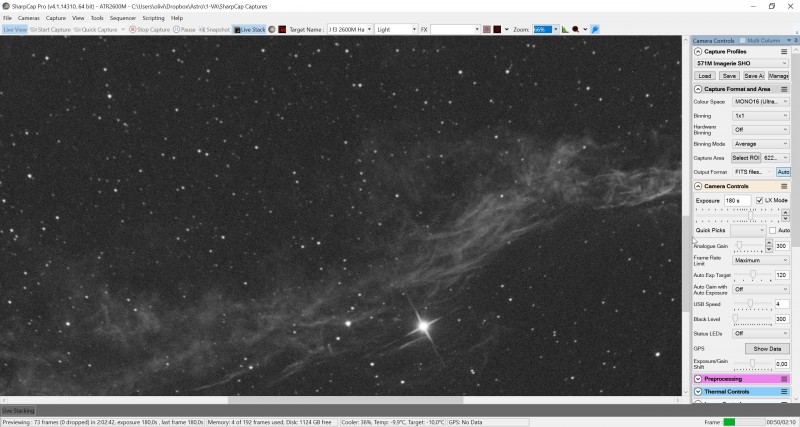Toggle the LX Mode checkbox
The height and width of the screenshot is (427, 800).
pos(759,200)
